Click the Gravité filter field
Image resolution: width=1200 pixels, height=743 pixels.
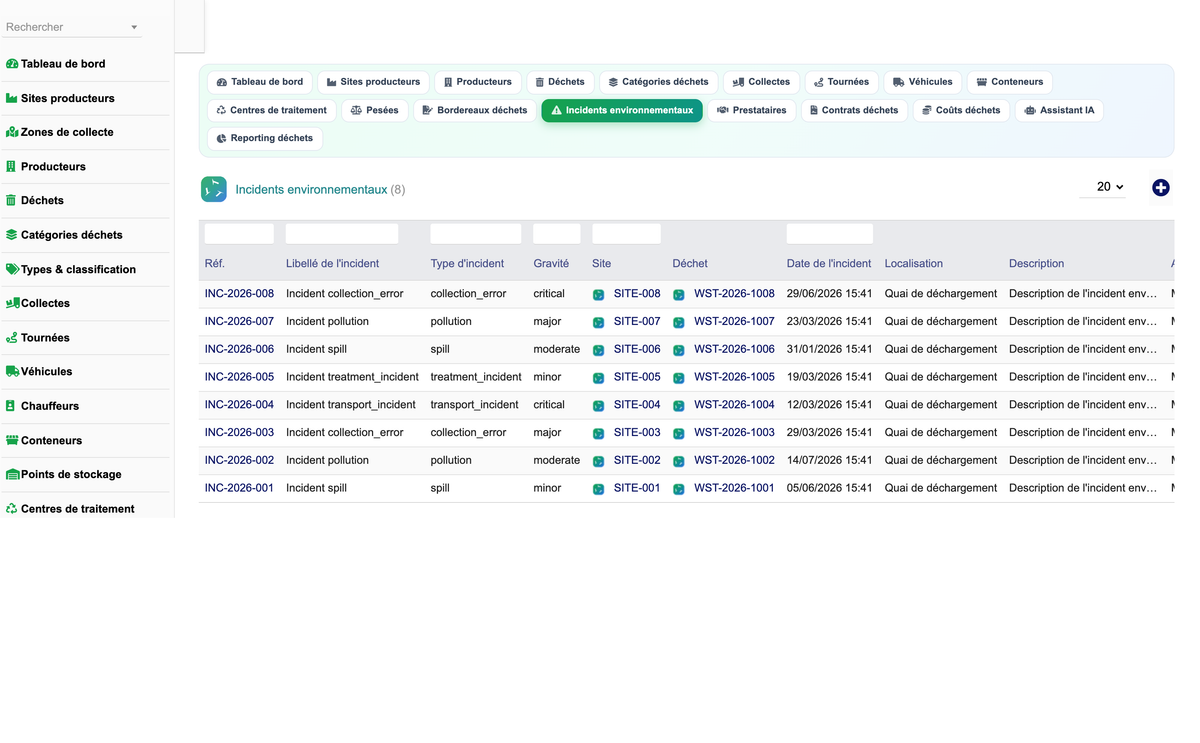[557, 234]
